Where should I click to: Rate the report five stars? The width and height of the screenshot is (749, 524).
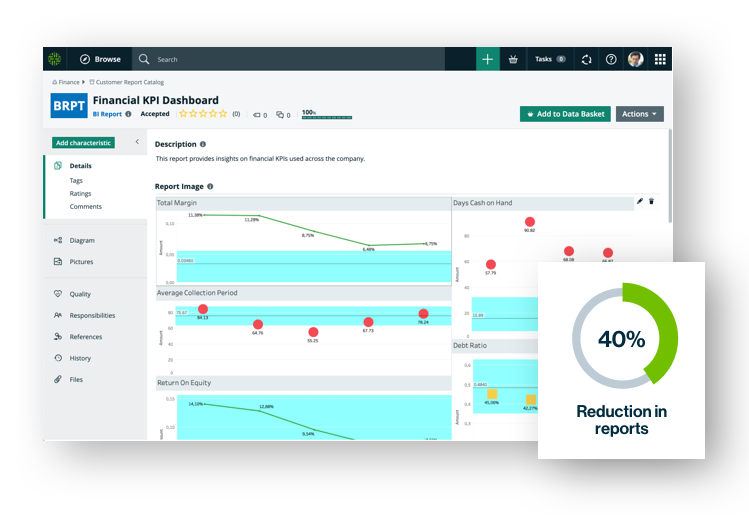[223, 114]
